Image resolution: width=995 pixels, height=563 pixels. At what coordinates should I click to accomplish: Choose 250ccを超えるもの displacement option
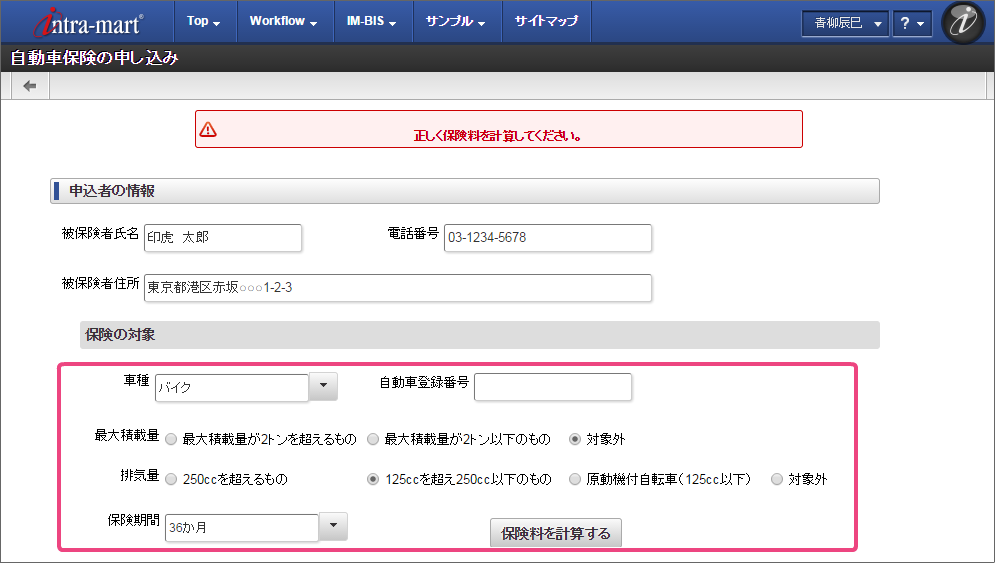[172, 479]
